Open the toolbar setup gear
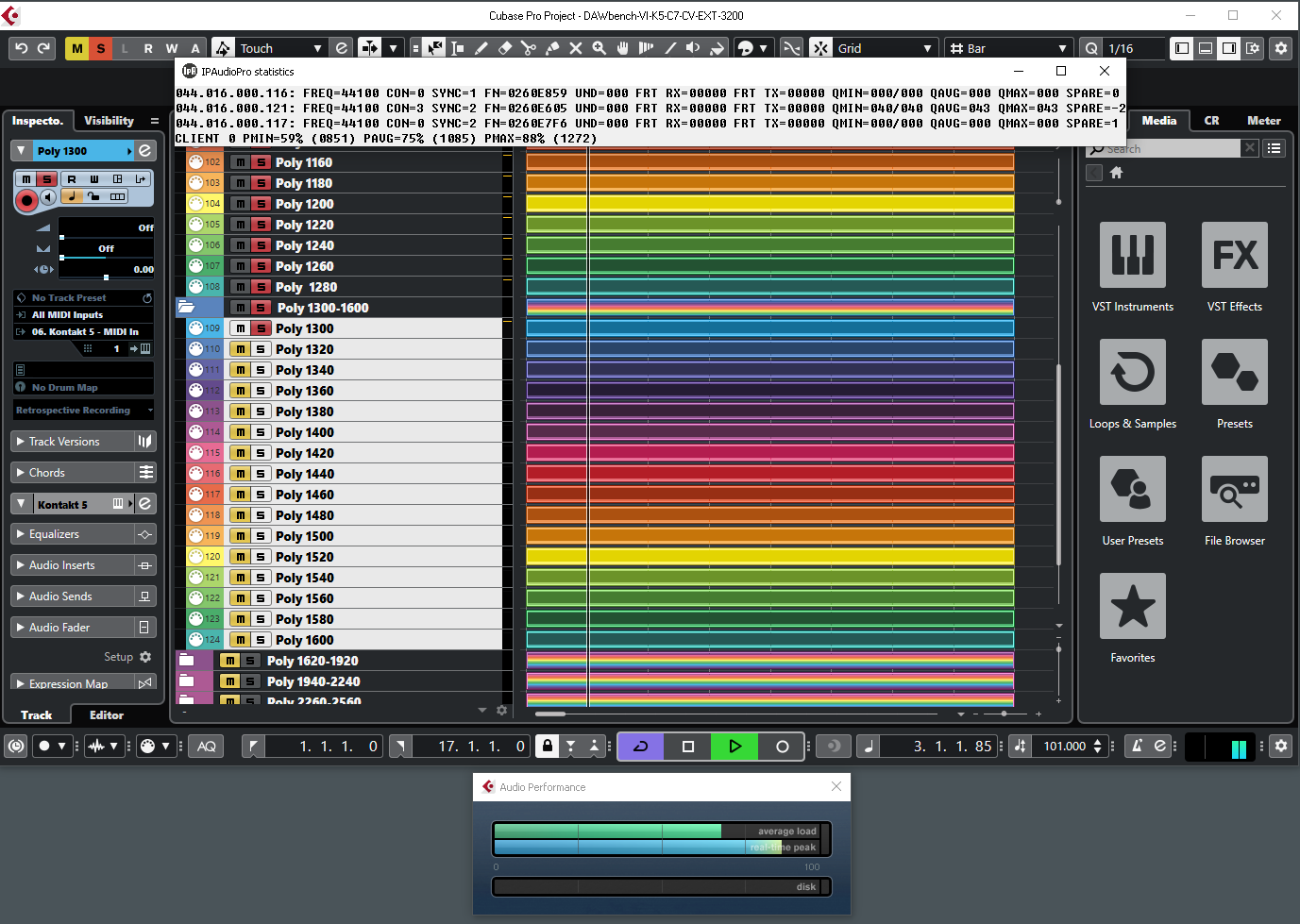This screenshot has width=1300, height=924. click(1281, 48)
